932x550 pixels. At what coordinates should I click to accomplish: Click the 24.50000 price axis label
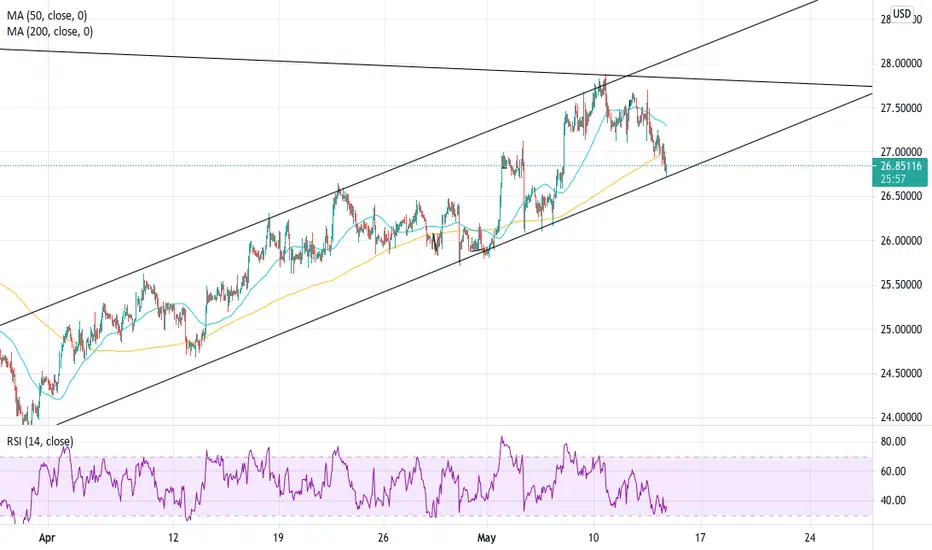click(901, 373)
